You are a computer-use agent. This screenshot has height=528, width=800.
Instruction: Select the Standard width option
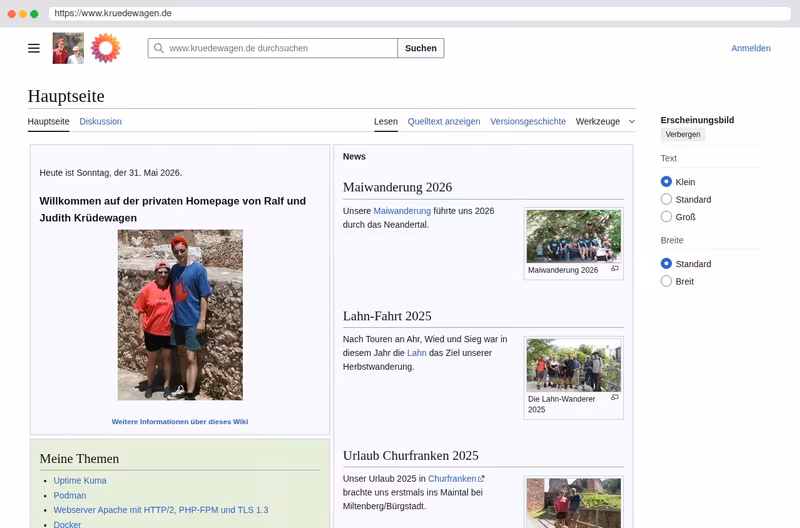click(x=666, y=263)
